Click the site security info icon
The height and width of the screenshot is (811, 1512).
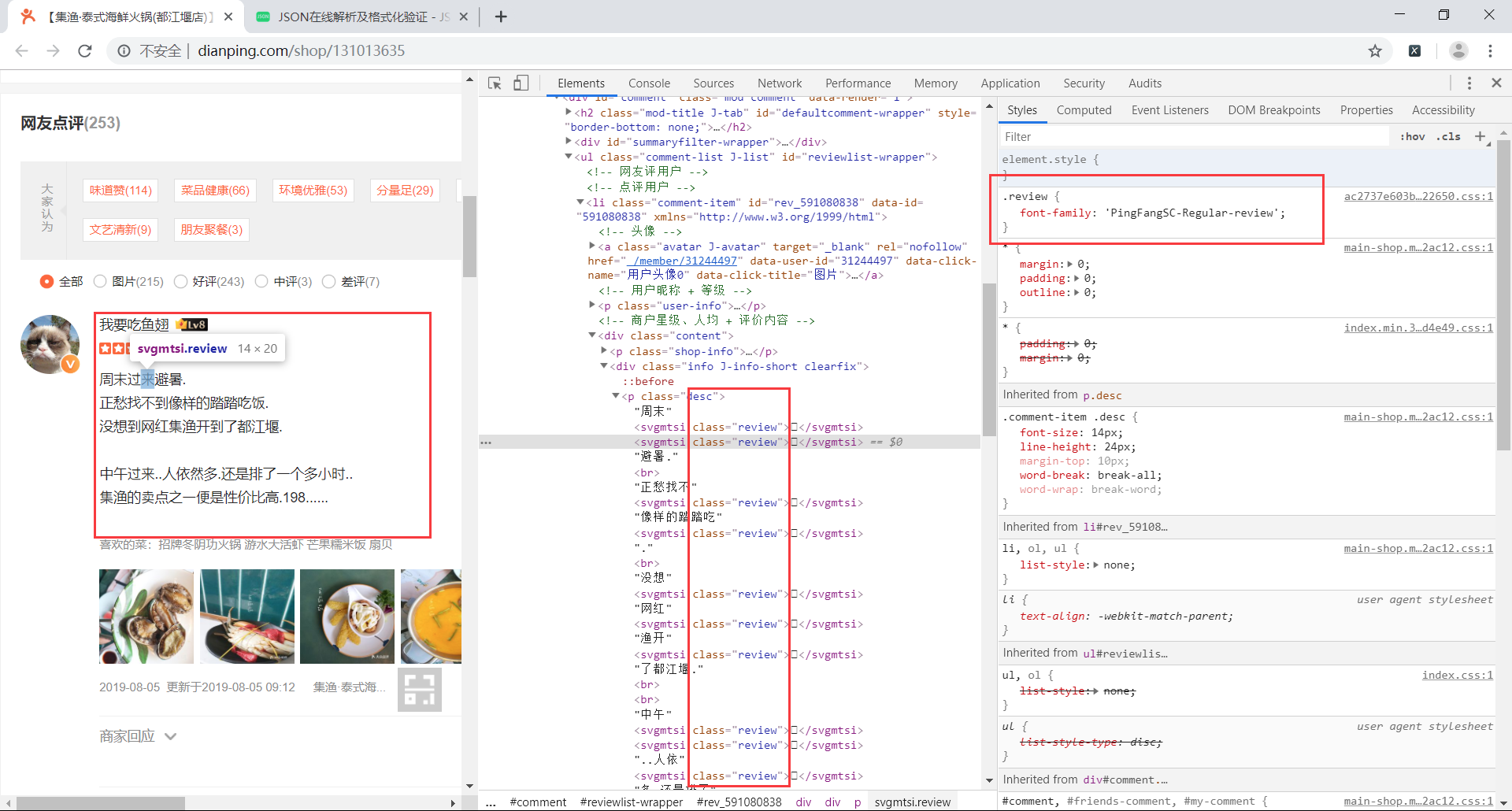point(124,50)
